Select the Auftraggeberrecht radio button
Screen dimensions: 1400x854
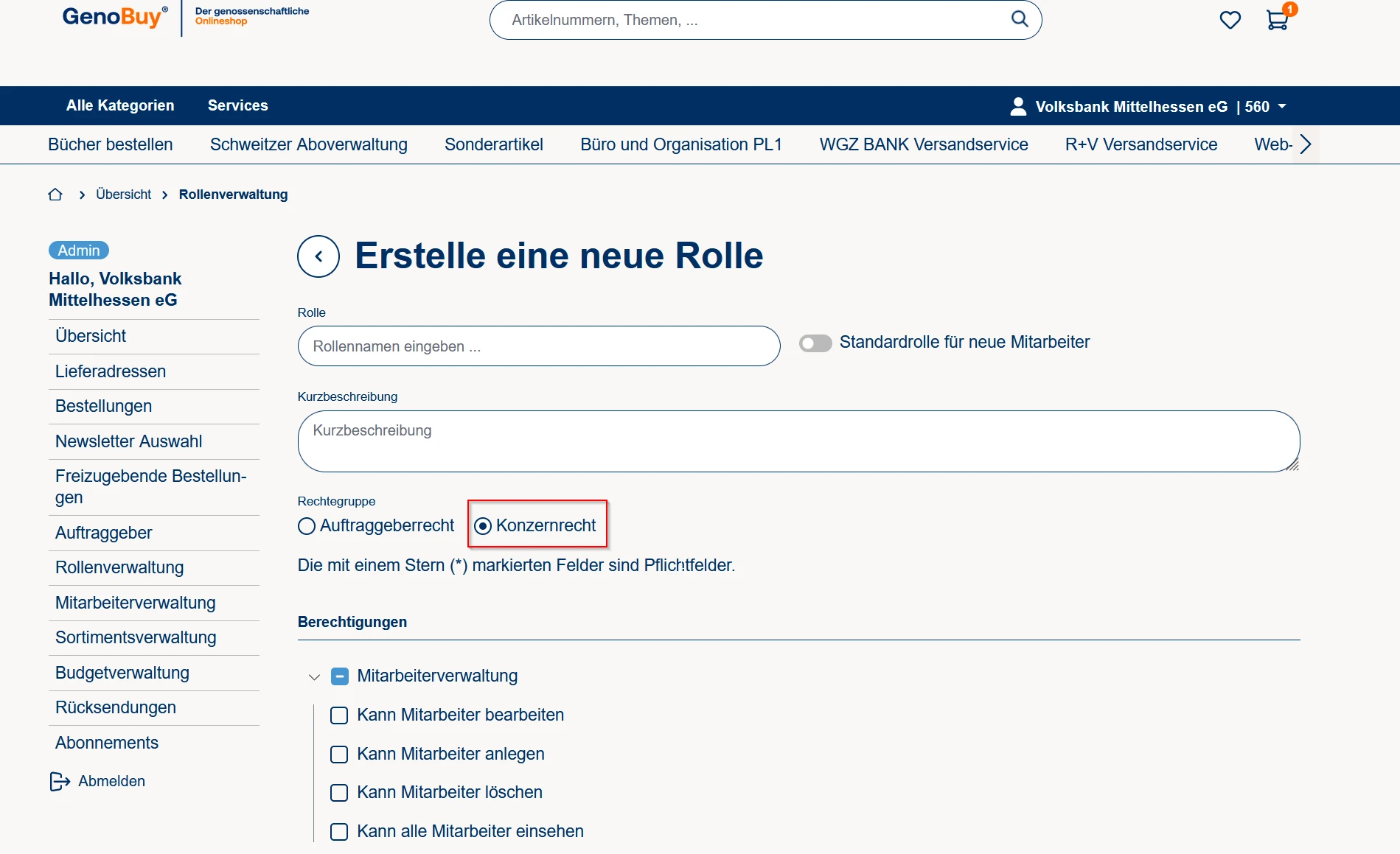[307, 526]
